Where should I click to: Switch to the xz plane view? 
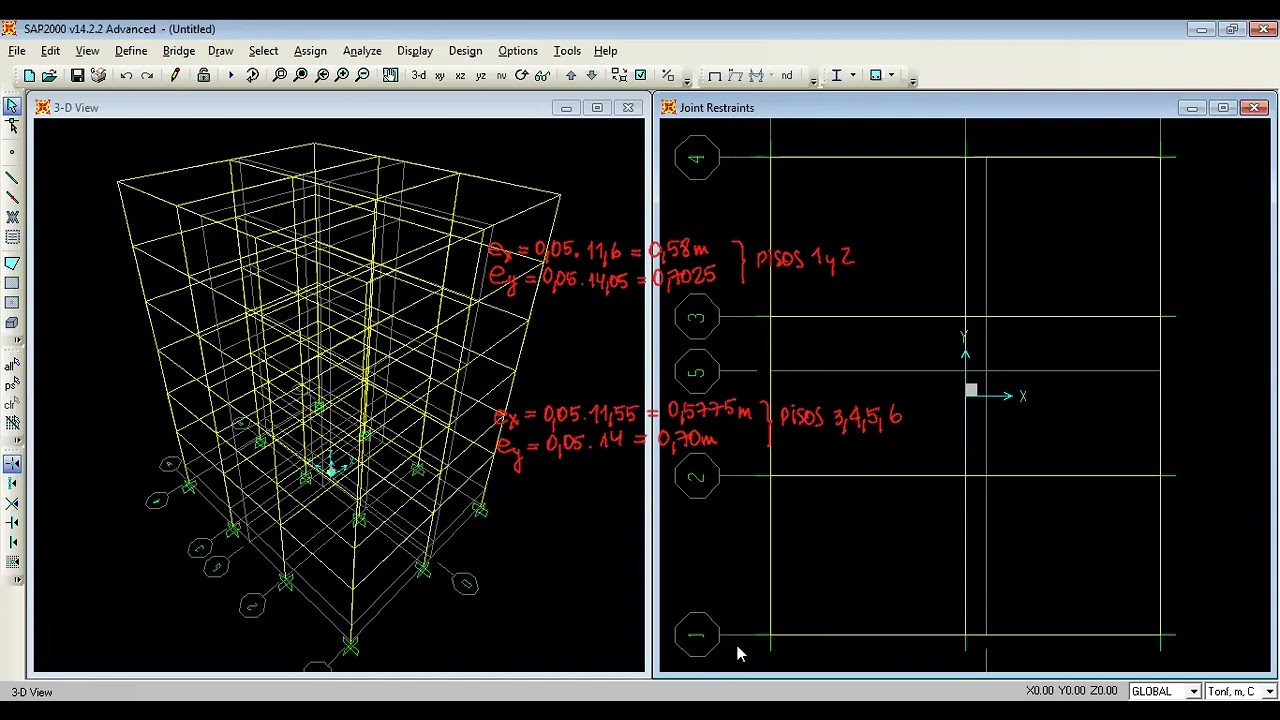click(x=460, y=76)
